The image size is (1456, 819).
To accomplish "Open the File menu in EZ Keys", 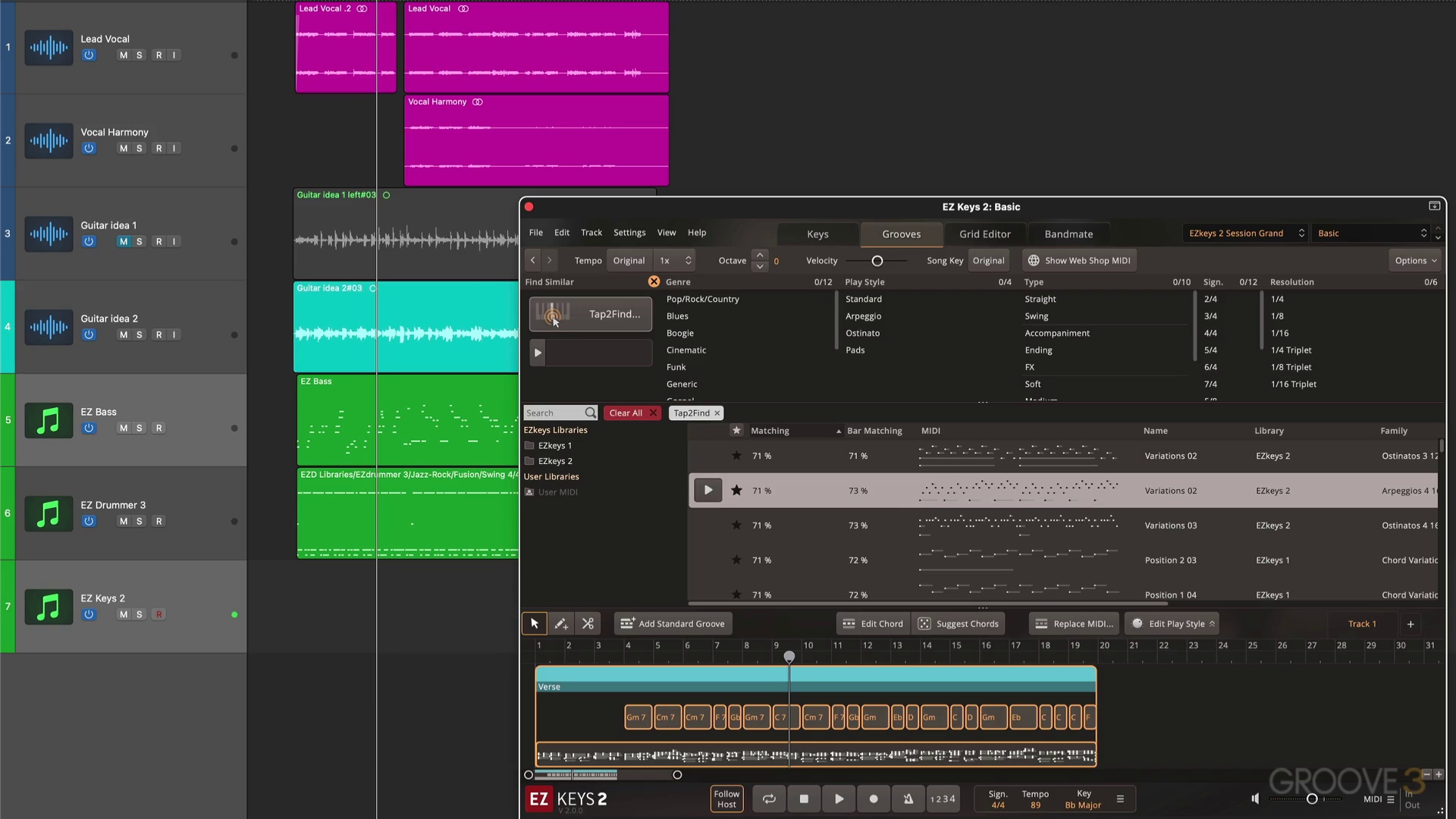I will coord(535,233).
